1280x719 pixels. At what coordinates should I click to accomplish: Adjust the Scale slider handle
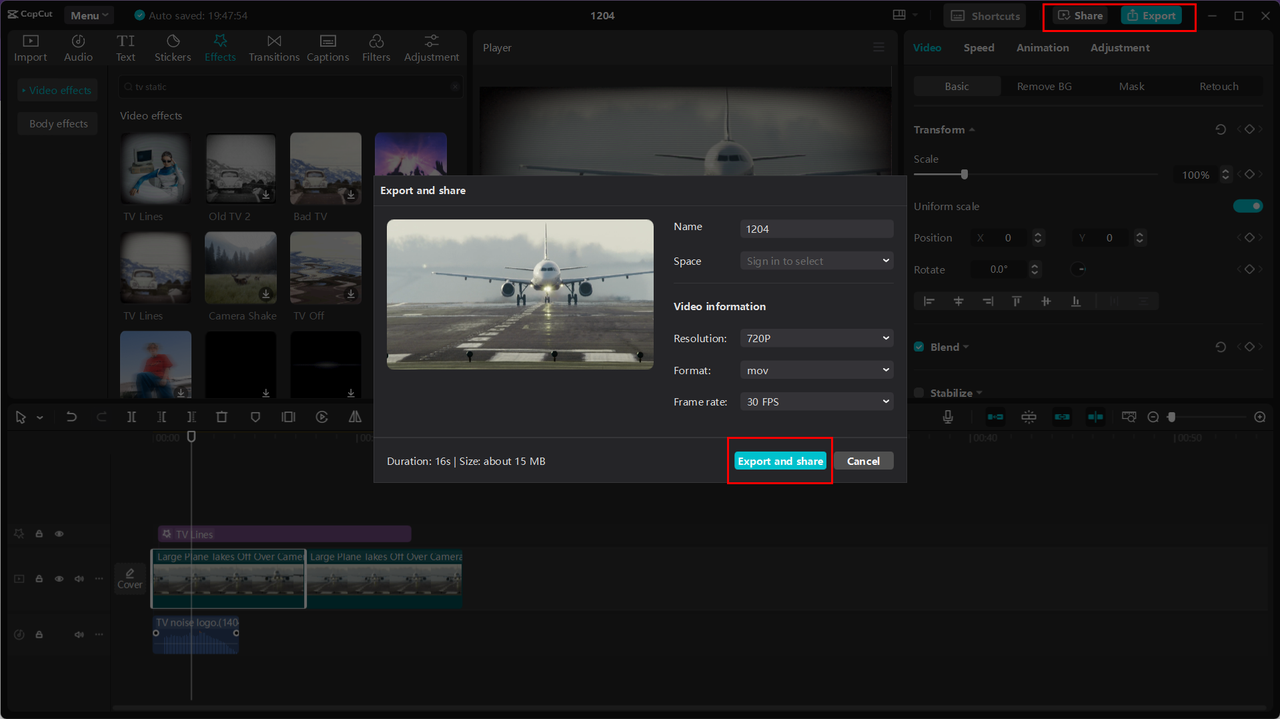(964, 174)
